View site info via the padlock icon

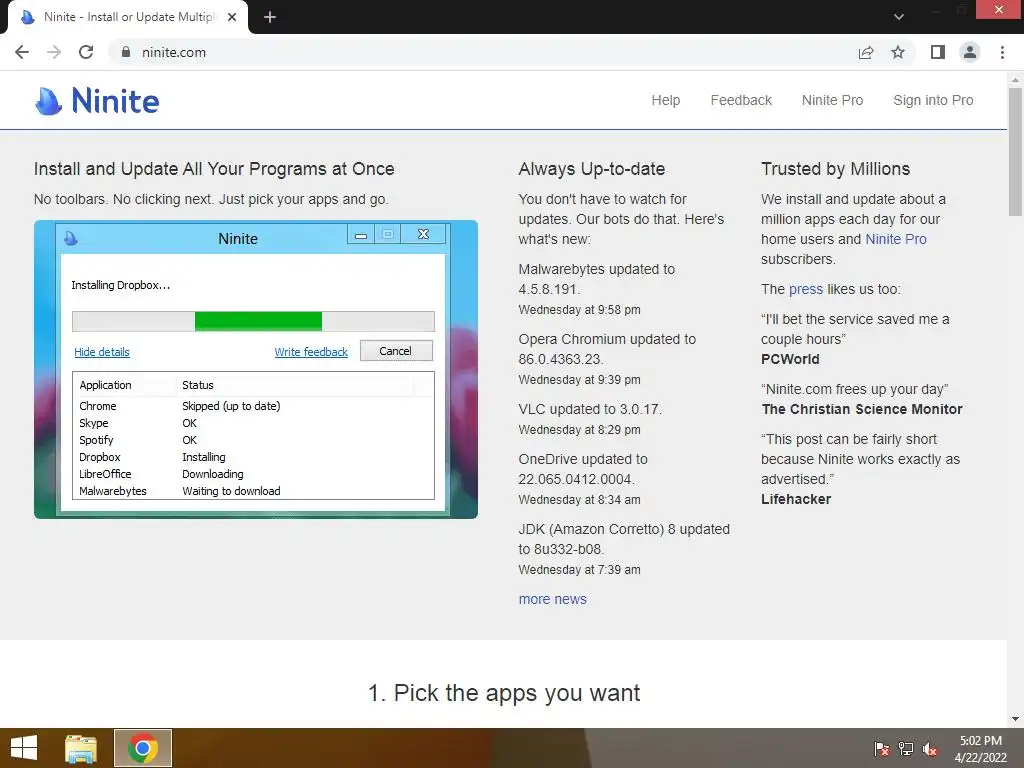[x=126, y=52]
